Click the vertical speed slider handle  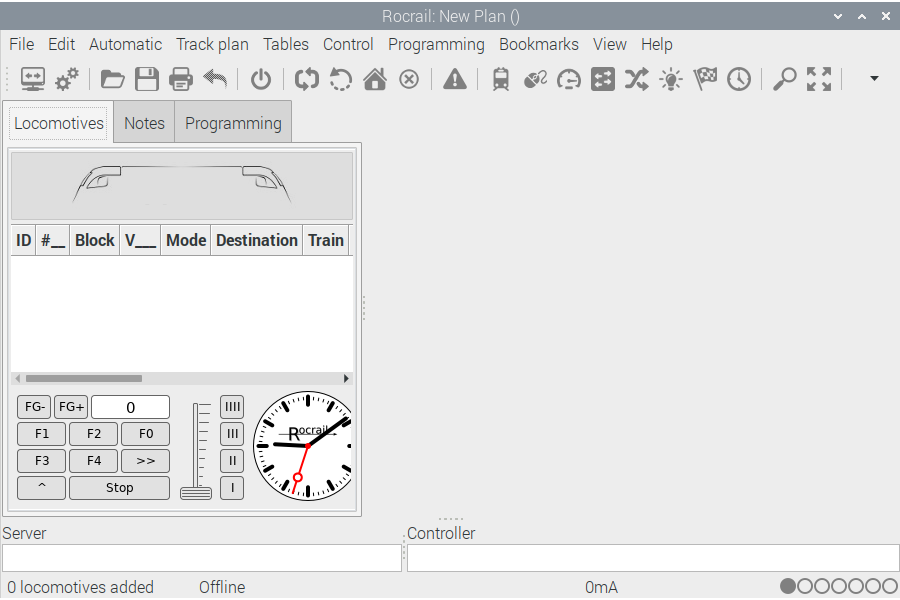click(196, 491)
